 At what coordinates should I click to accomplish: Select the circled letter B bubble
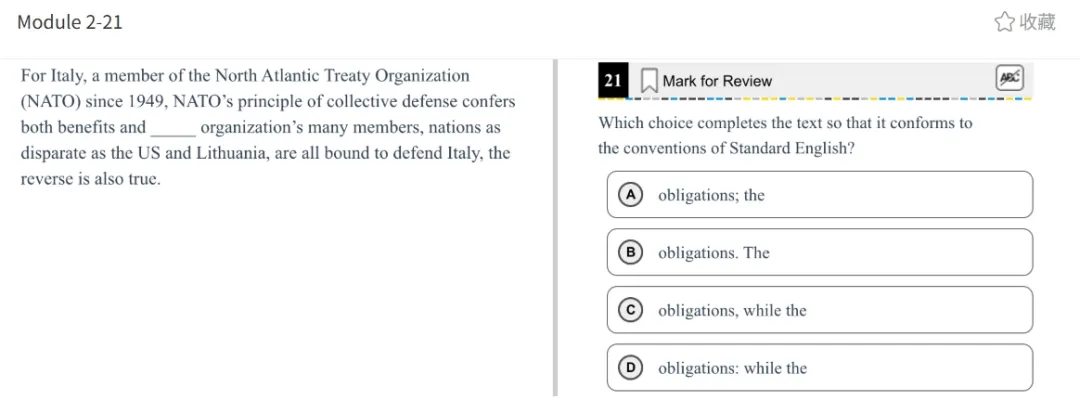[630, 253]
